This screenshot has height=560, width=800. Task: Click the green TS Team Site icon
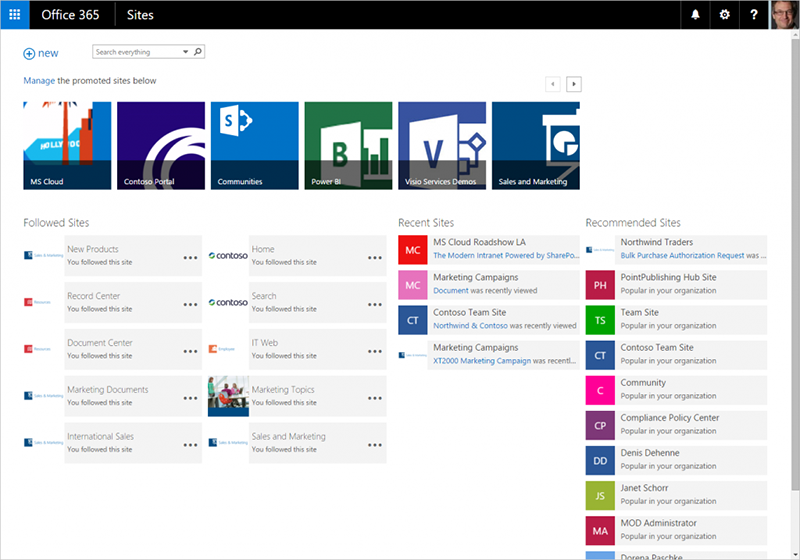tap(600, 320)
